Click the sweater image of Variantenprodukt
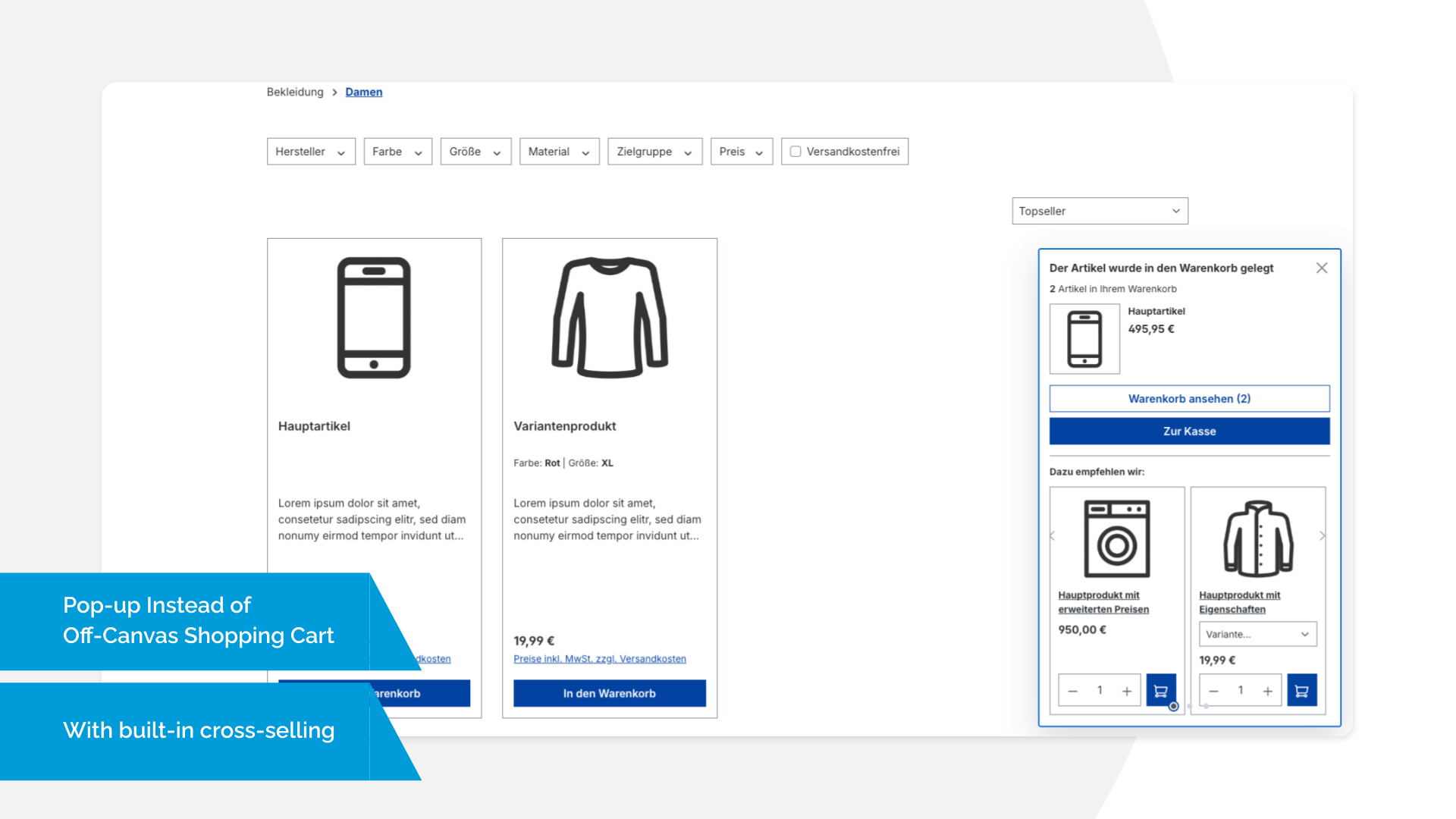The height and width of the screenshot is (819, 1456). click(610, 318)
